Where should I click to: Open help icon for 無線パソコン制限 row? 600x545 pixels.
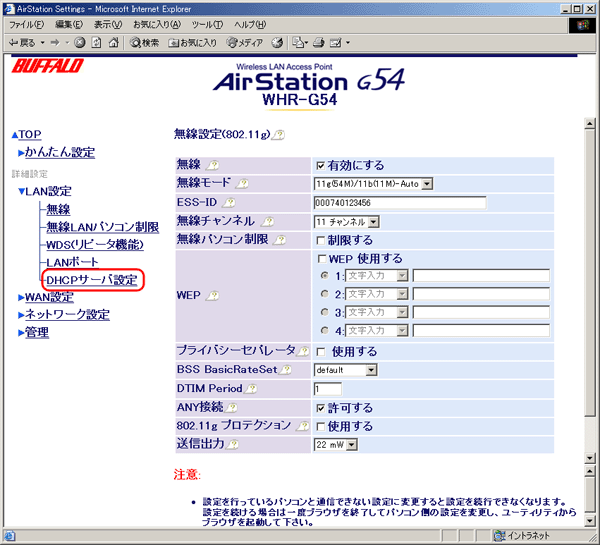tap(280, 240)
